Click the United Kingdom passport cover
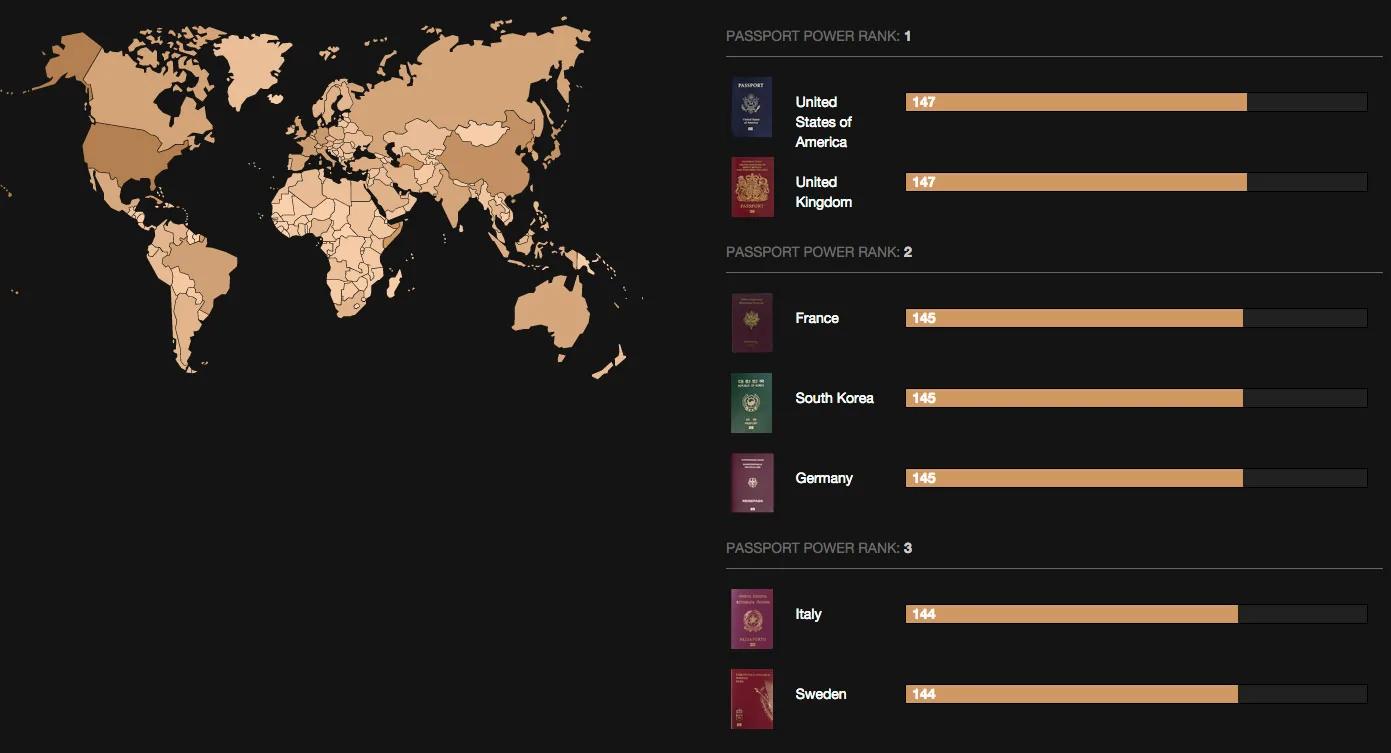Image resolution: width=1391 pixels, height=753 pixels. tap(752, 187)
